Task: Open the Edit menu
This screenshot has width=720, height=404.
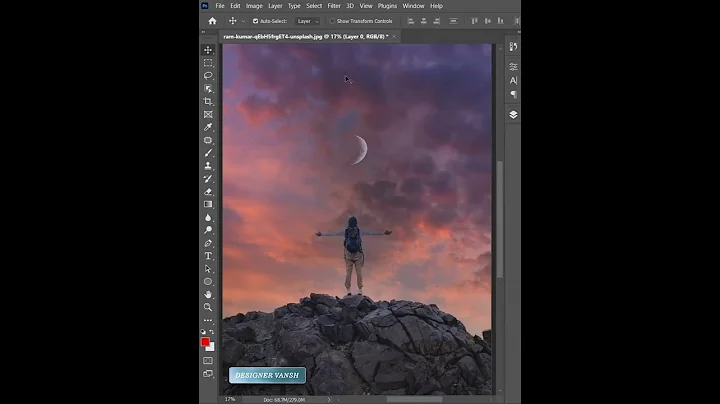Action: 235,6
